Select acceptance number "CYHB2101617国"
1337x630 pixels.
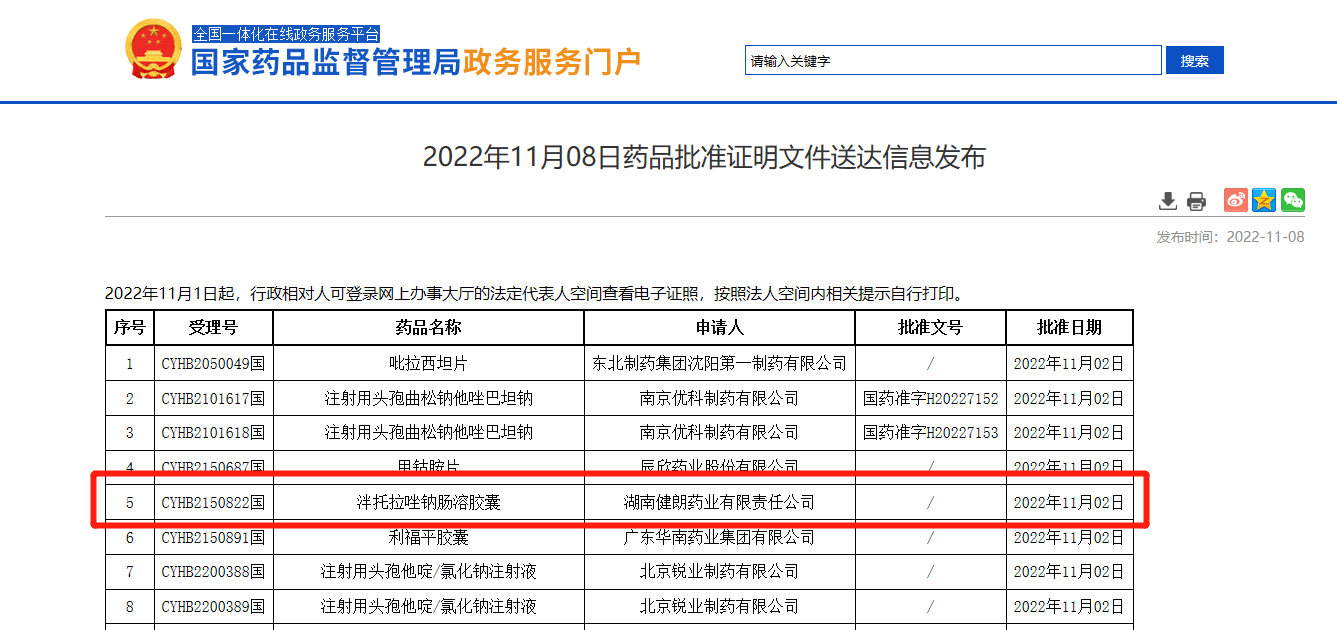213,398
